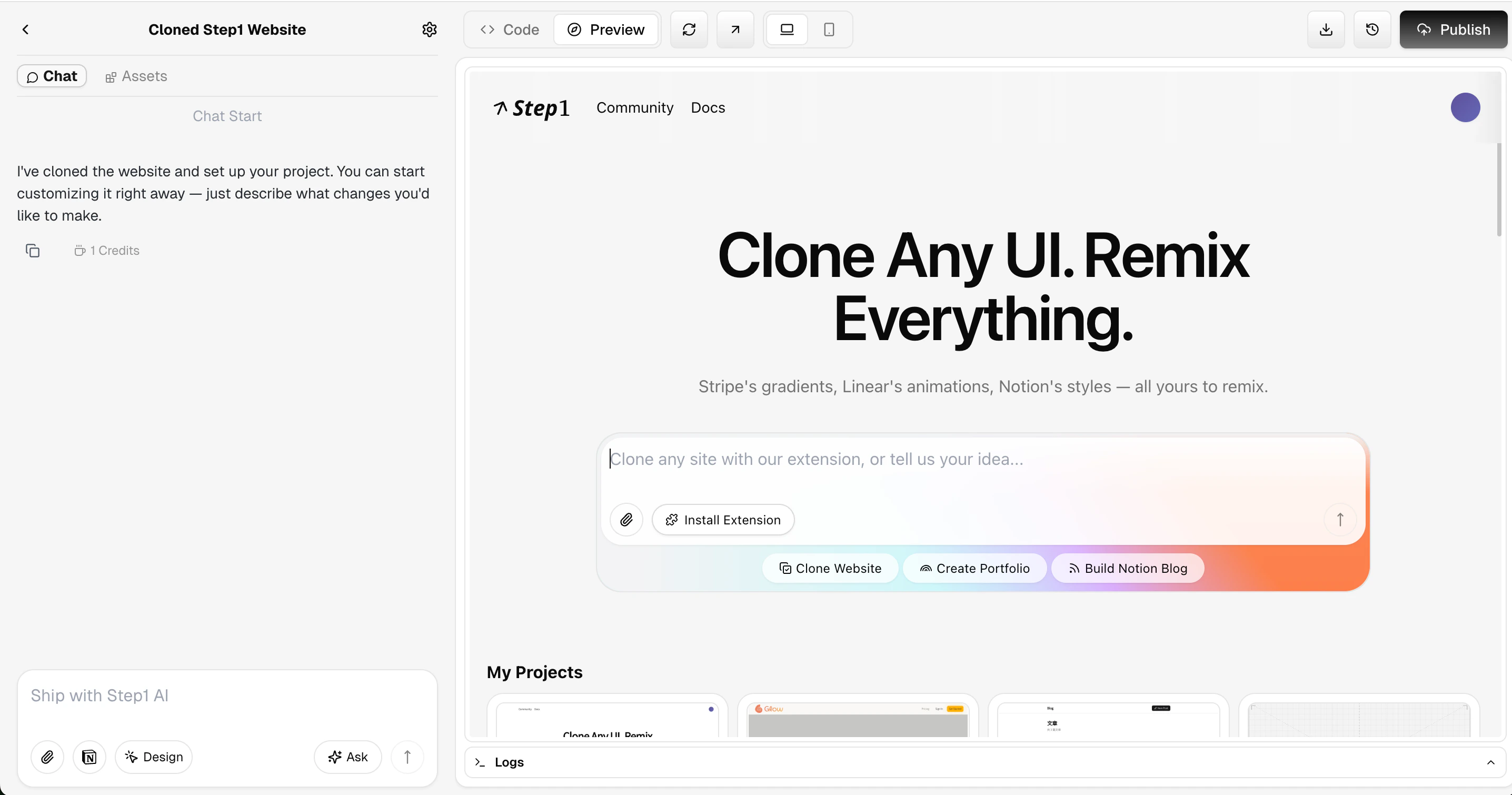Expand the Logs panel chevron

(x=1490, y=762)
